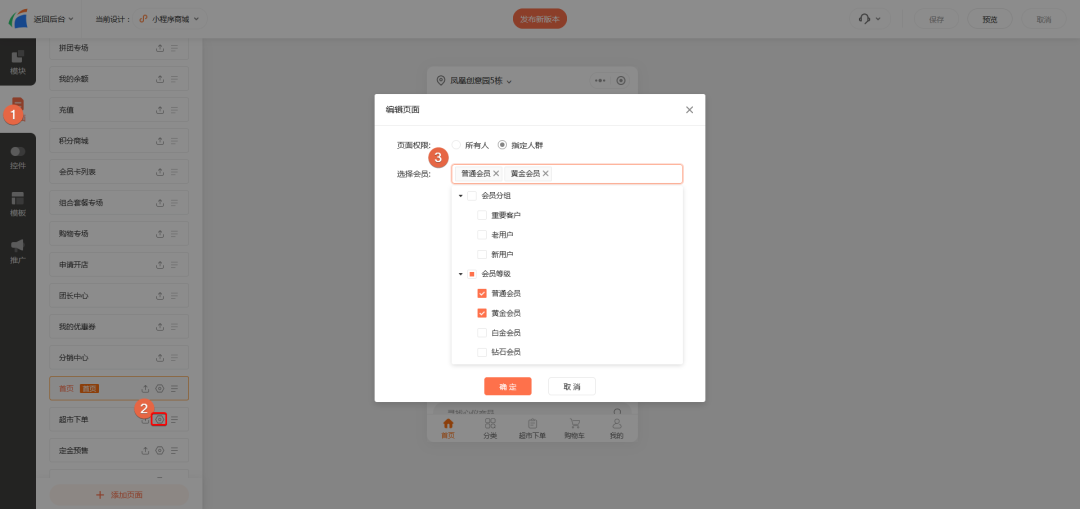Click the 保存 button in top bar

click(x=936, y=19)
